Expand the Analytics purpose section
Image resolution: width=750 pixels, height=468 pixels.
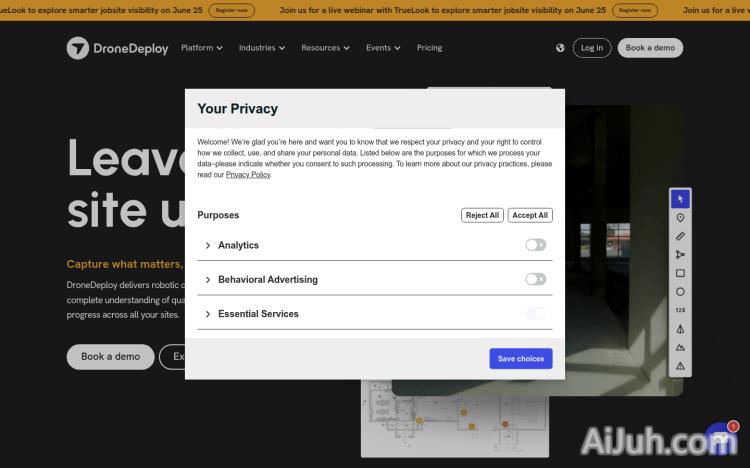[x=208, y=245]
